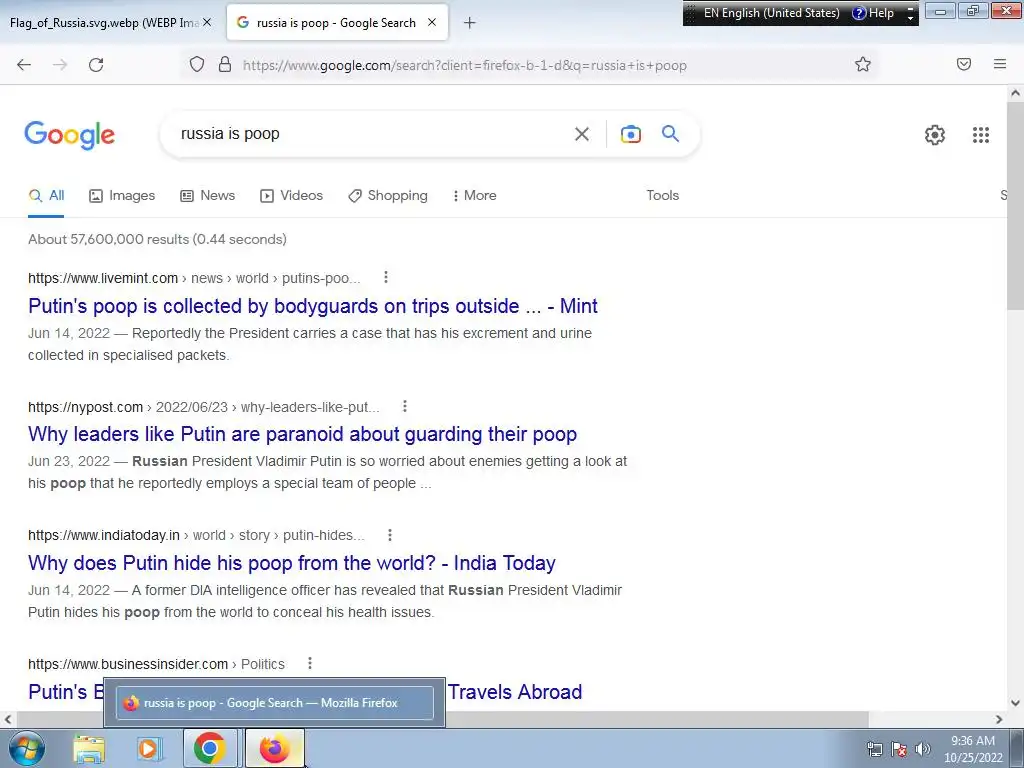The width and height of the screenshot is (1024, 768).
Task: Select the russia is poop Google Search tab
Action: tap(336, 23)
